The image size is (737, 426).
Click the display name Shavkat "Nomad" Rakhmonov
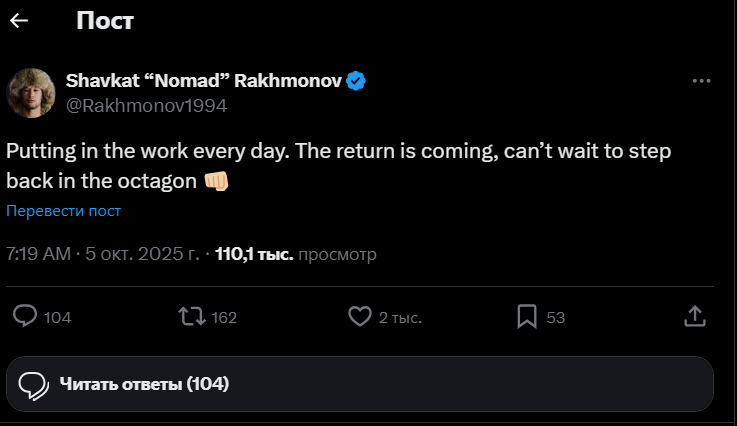pos(203,81)
